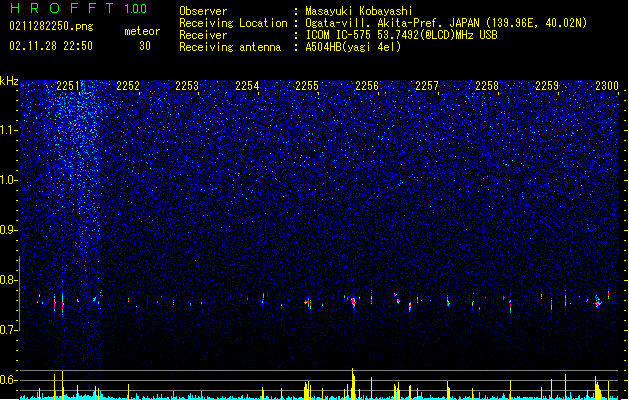Click the Receiving antenna label
The image size is (629, 400).
click(x=230, y=47)
